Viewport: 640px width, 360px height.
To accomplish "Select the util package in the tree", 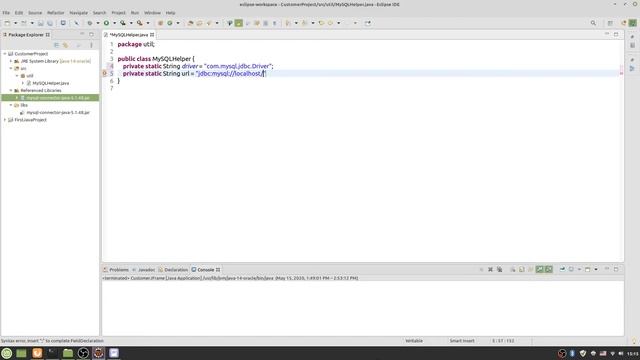I will pos(30,76).
